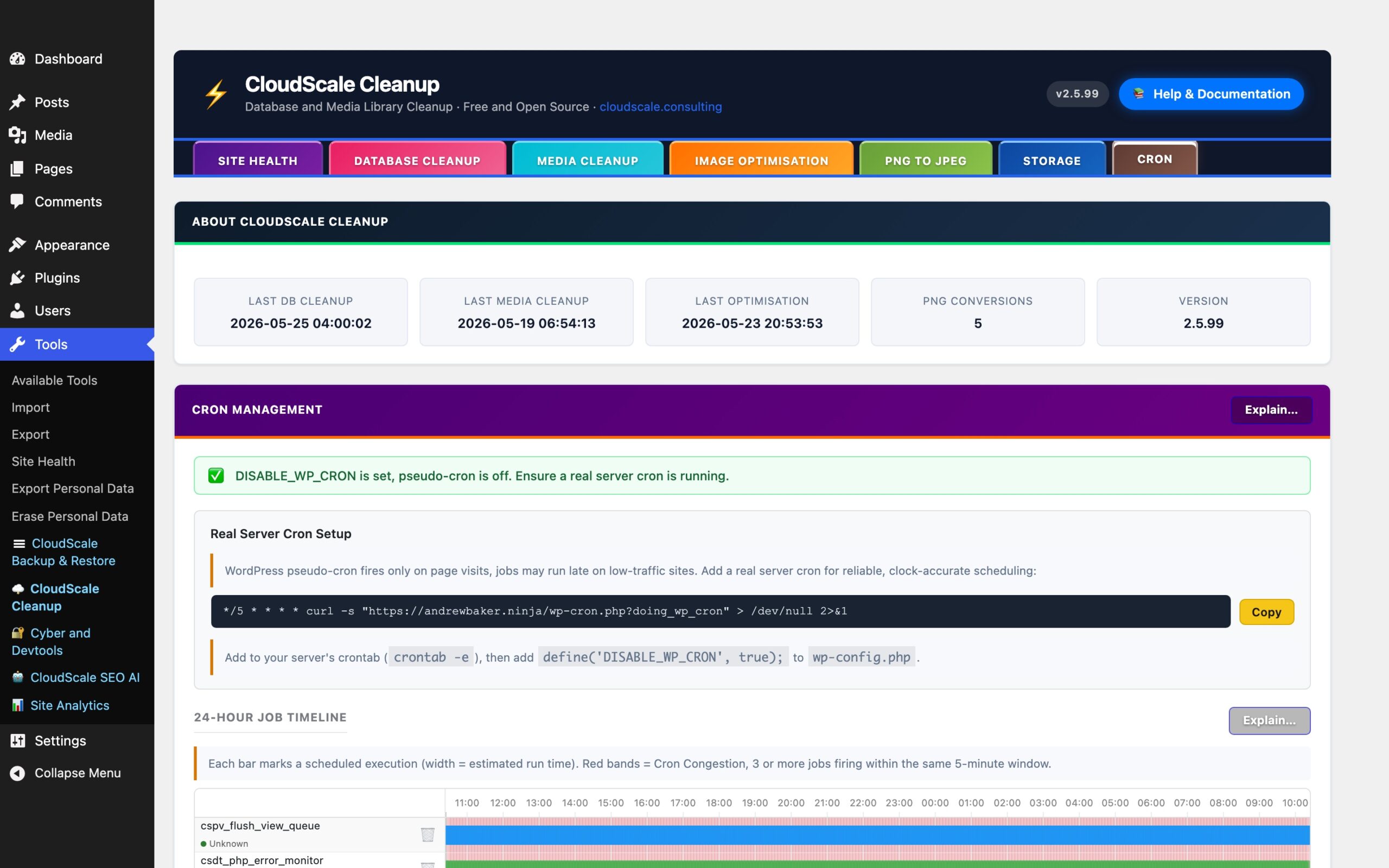This screenshot has height=868, width=1389.
Task: Click the padlock icon for Cyber and Devtools
Action: (x=18, y=633)
